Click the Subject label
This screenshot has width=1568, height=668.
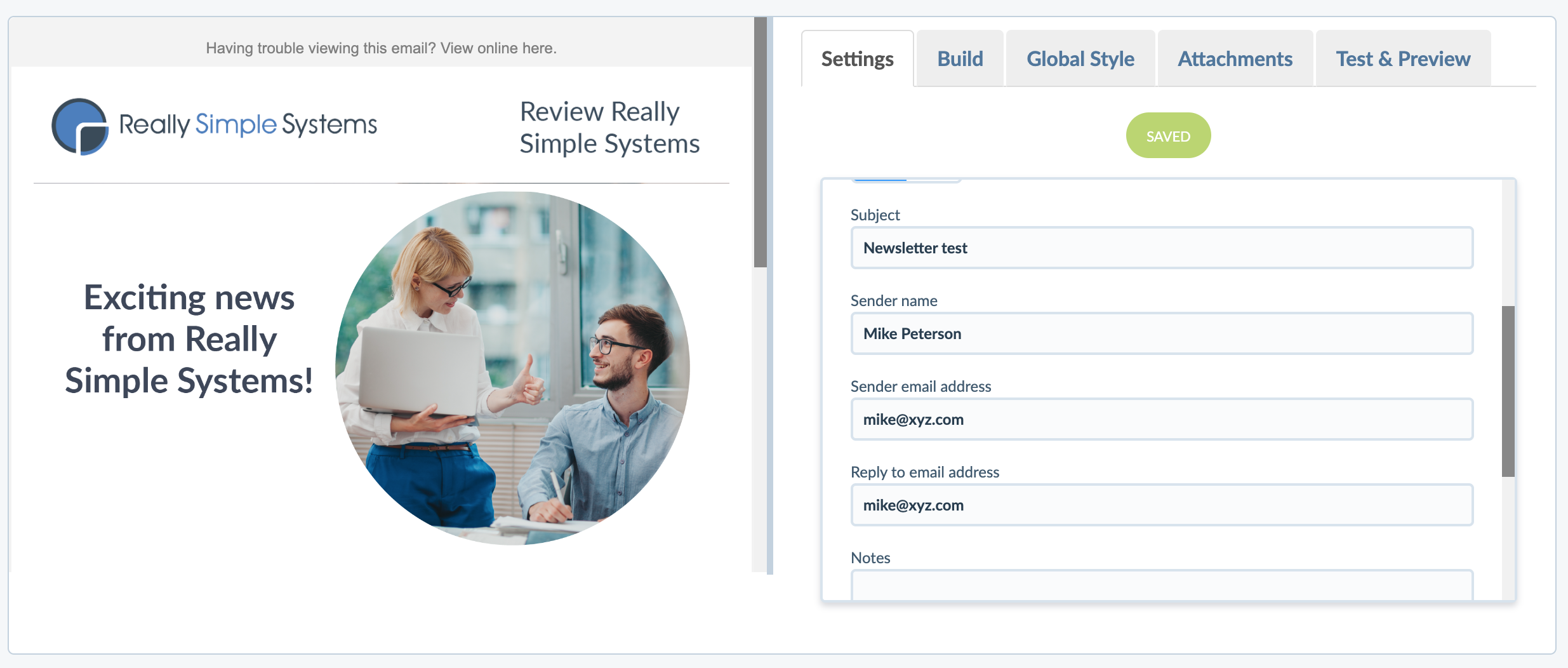point(875,215)
